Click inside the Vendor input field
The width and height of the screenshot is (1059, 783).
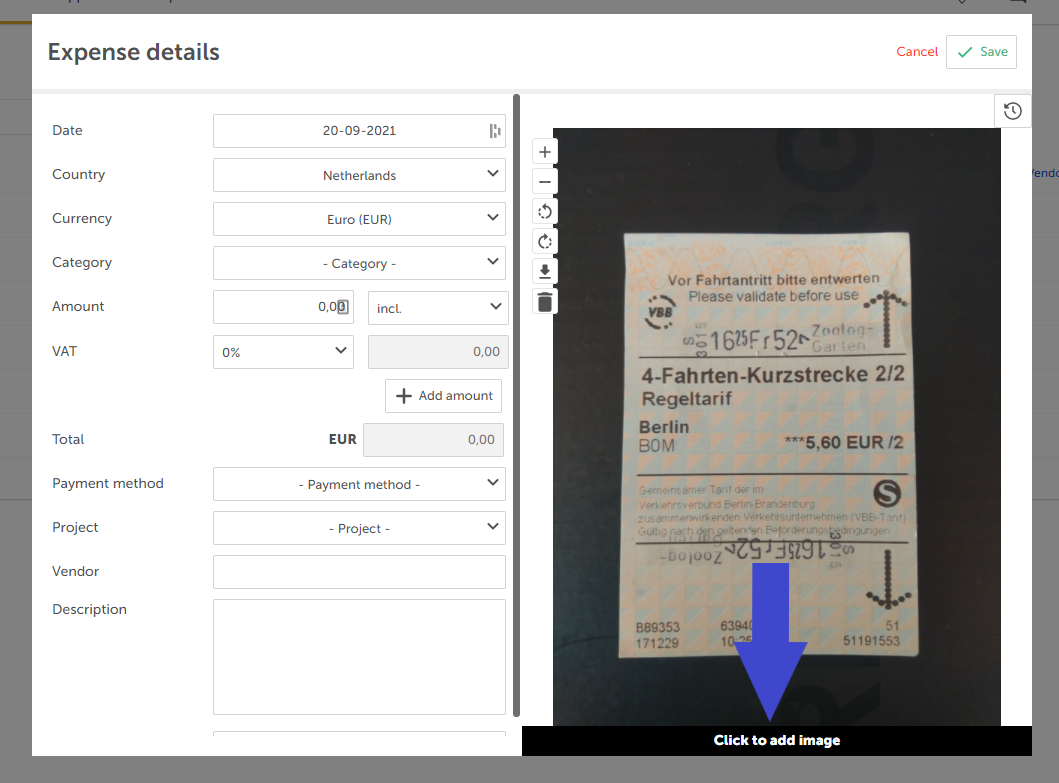coord(358,571)
